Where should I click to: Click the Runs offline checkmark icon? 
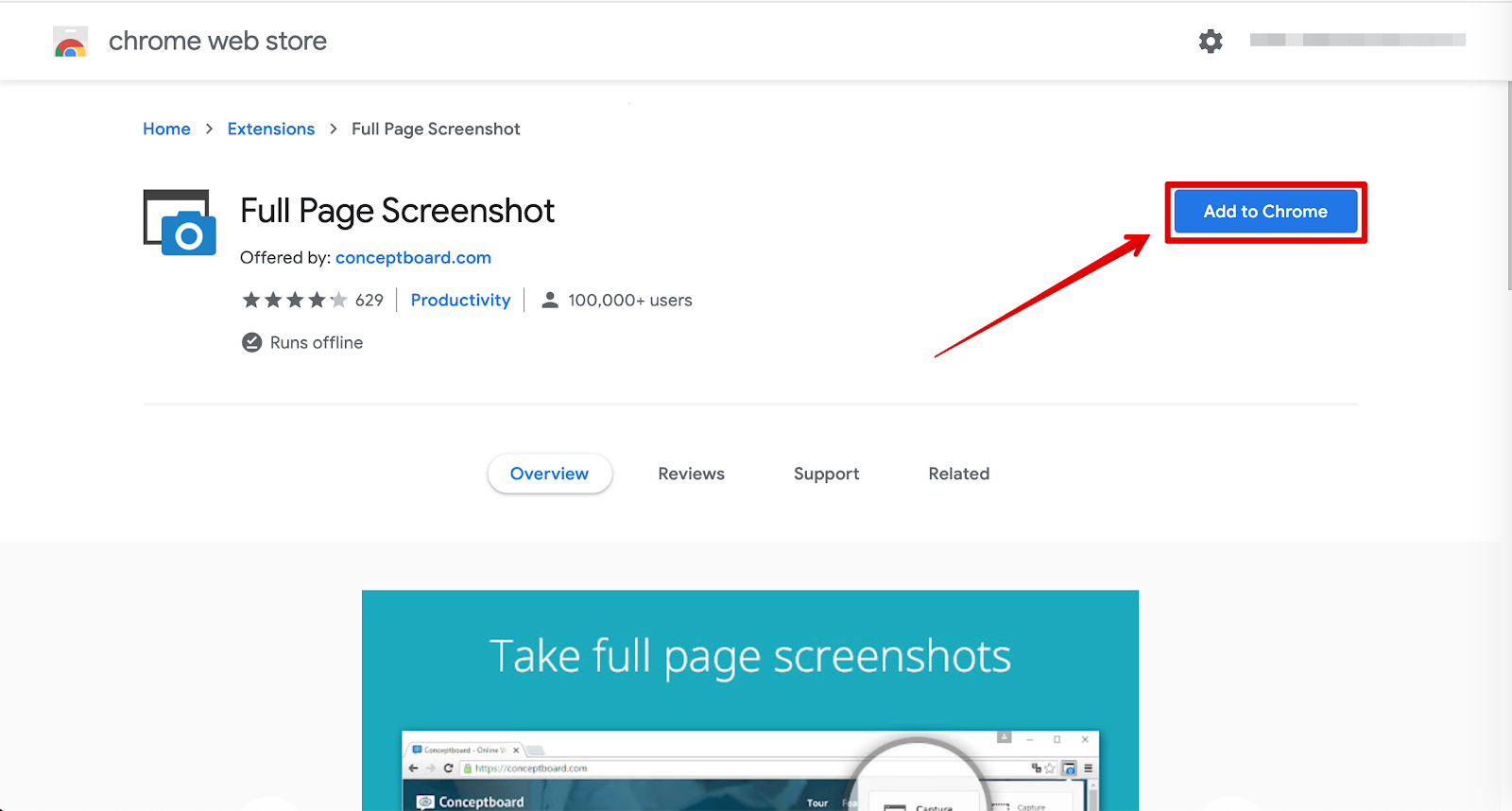[251, 342]
